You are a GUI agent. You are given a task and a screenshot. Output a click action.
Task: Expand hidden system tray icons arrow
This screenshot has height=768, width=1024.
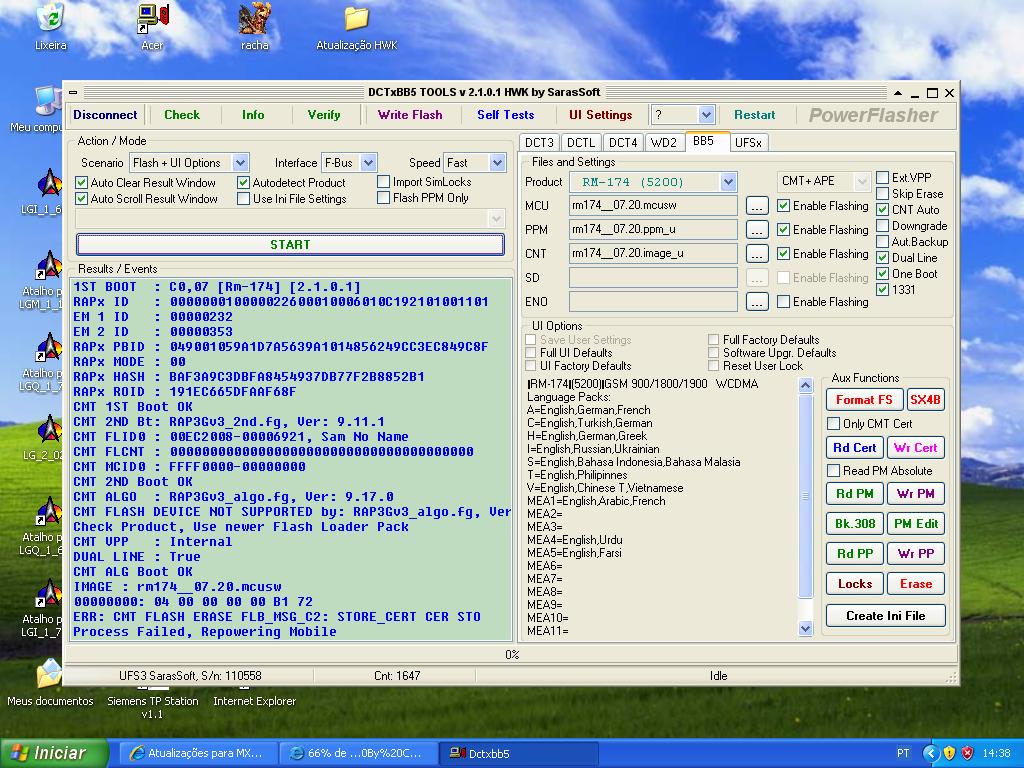(931, 753)
